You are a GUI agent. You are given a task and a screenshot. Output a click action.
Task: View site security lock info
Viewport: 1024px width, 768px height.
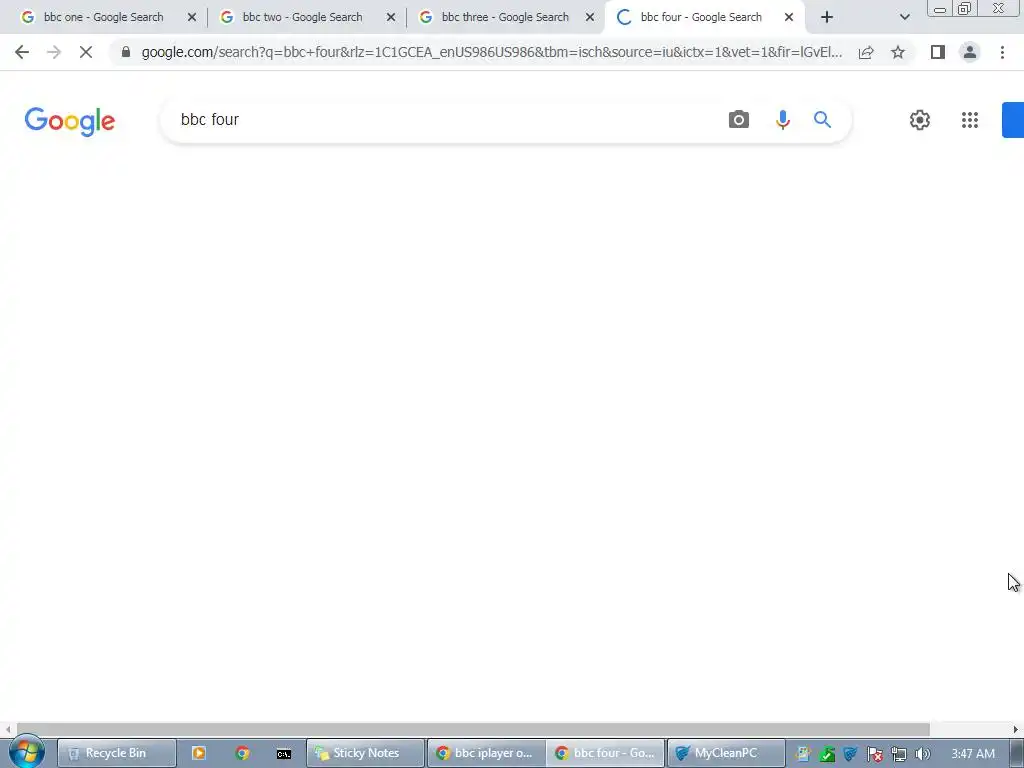tap(126, 52)
